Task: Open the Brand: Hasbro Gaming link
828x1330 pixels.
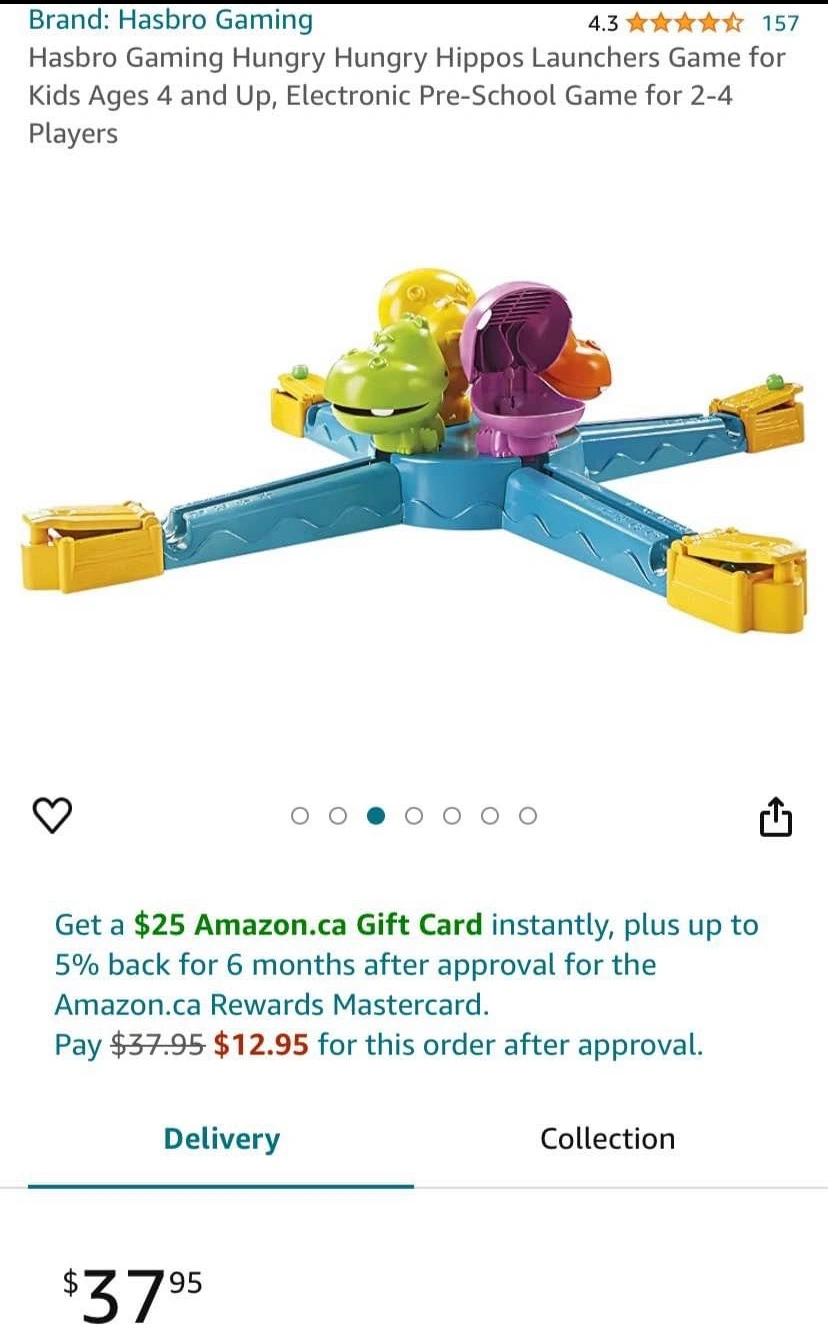Action: pyautogui.click(x=170, y=20)
